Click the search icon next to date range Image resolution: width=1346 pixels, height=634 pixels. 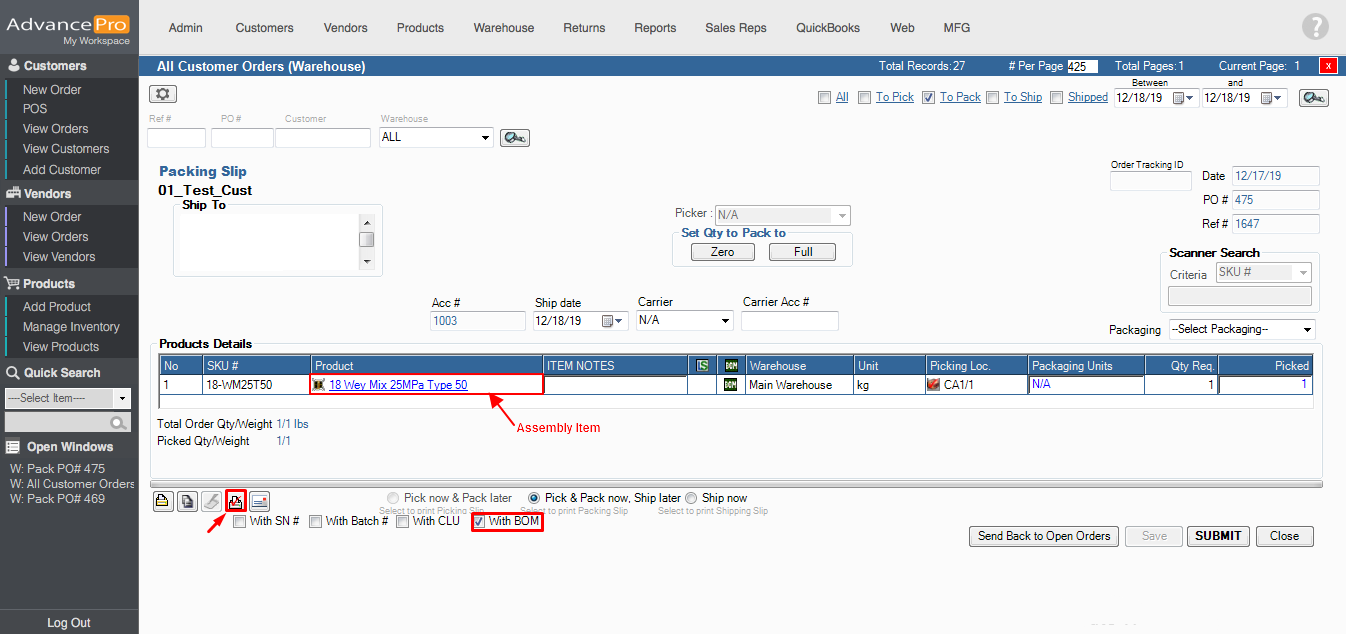(1313, 98)
